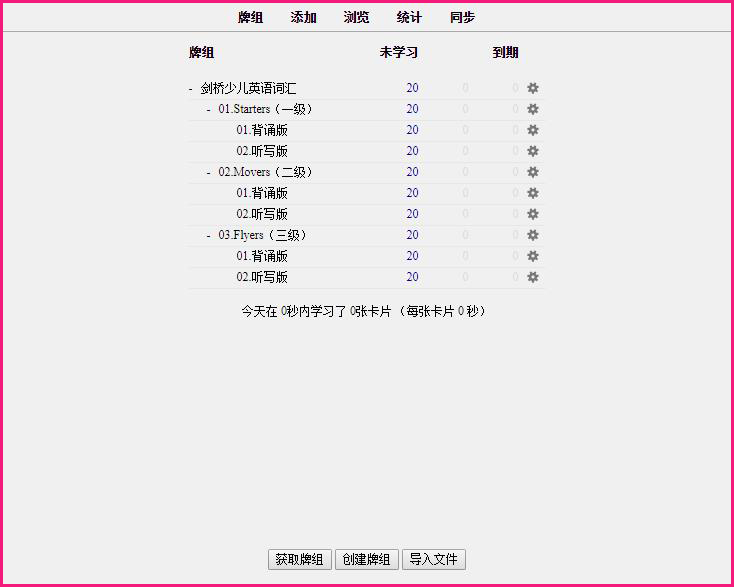Open gear for 01.背诵版 under Flyers
Image resolution: width=734 pixels, height=587 pixels.
[533, 256]
